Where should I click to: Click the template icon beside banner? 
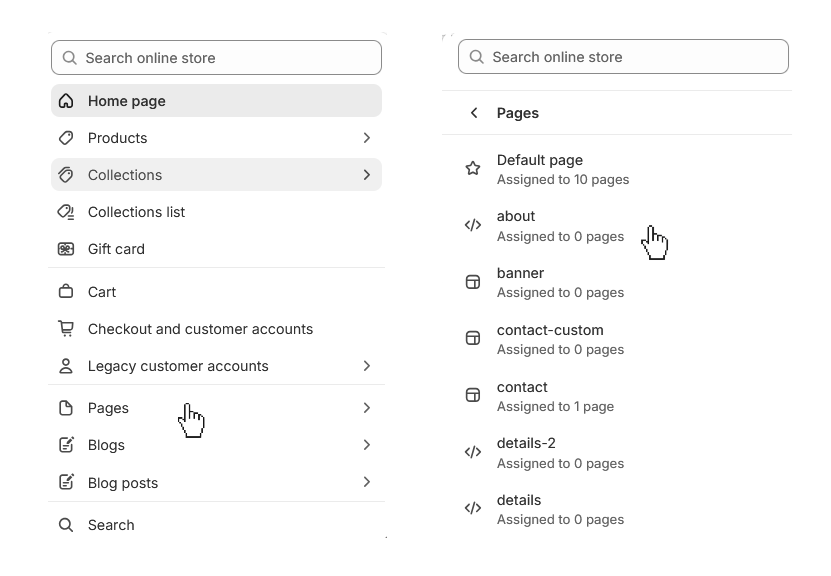point(473,282)
